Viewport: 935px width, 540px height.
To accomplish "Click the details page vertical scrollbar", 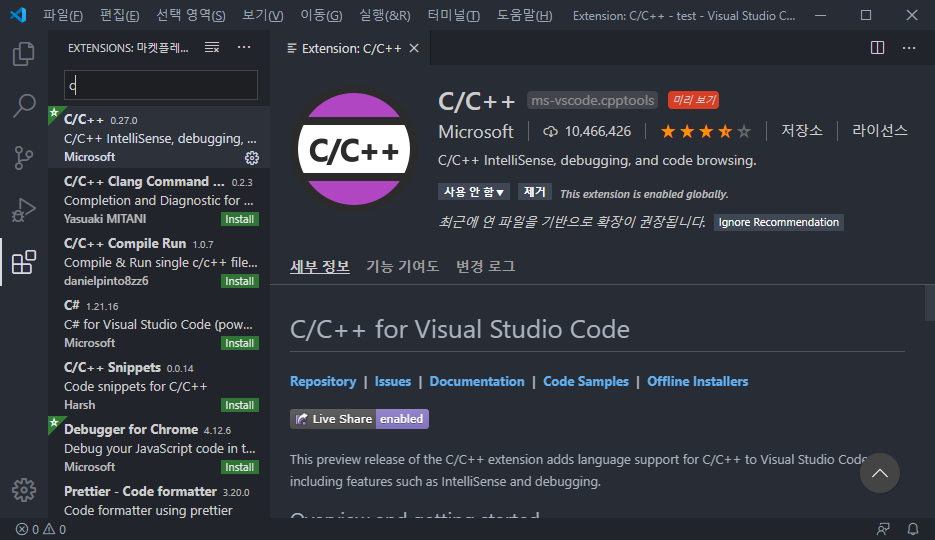I will tap(930, 303).
